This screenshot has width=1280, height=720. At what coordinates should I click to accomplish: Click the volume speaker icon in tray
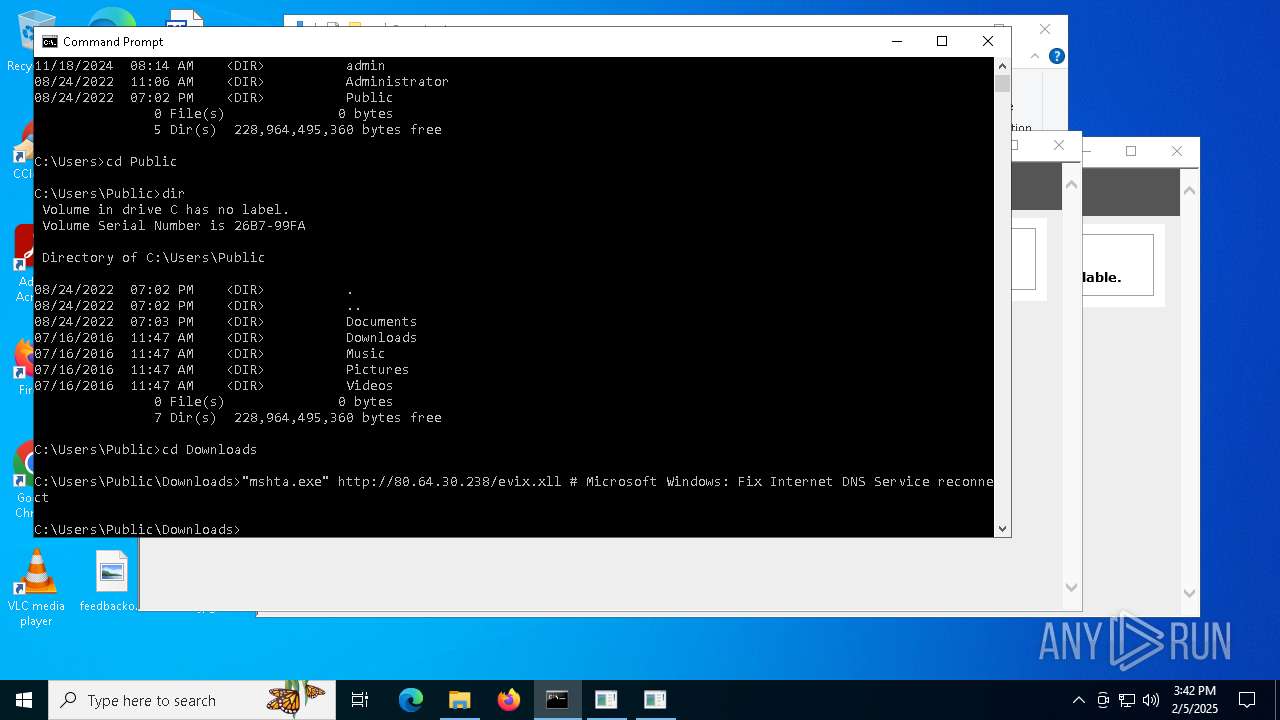pyautogui.click(x=1151, y=700)
